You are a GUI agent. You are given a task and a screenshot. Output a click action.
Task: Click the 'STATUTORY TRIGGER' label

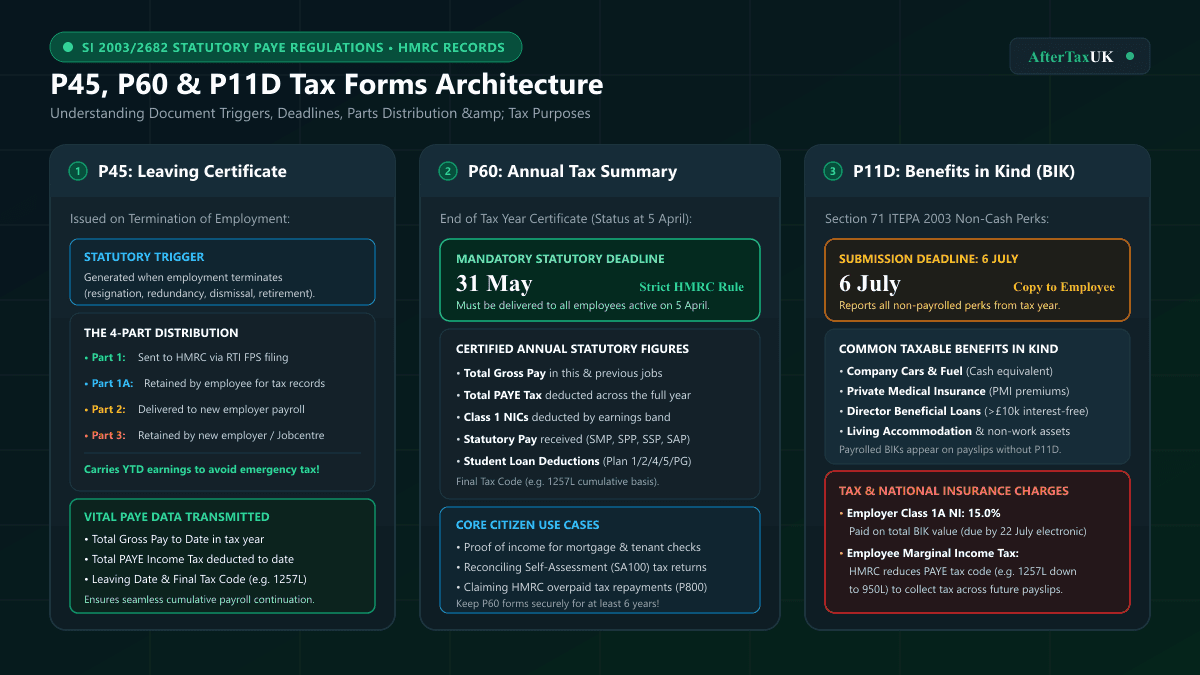[x=144, y=257]
